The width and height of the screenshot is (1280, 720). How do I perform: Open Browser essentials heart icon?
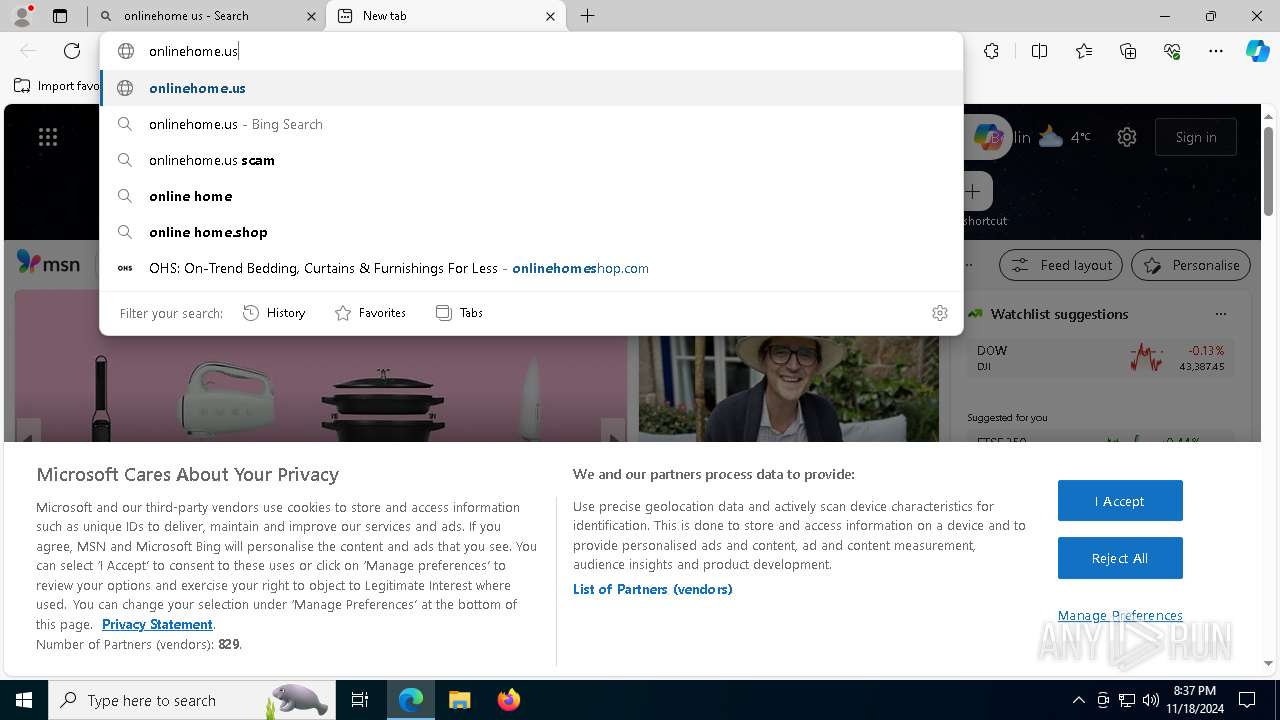(1172, 51)
